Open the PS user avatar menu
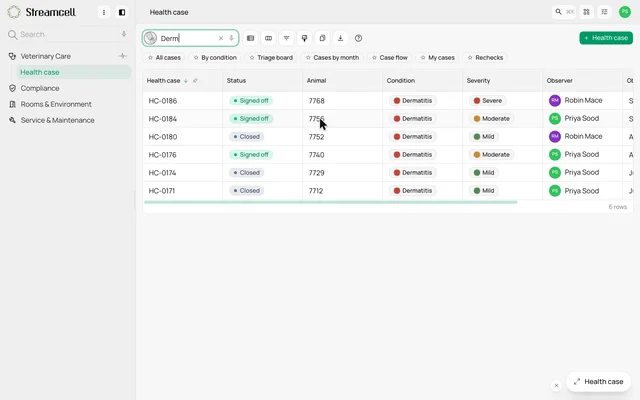The width and height of the screenshot is (640, 400). point(624,12)
